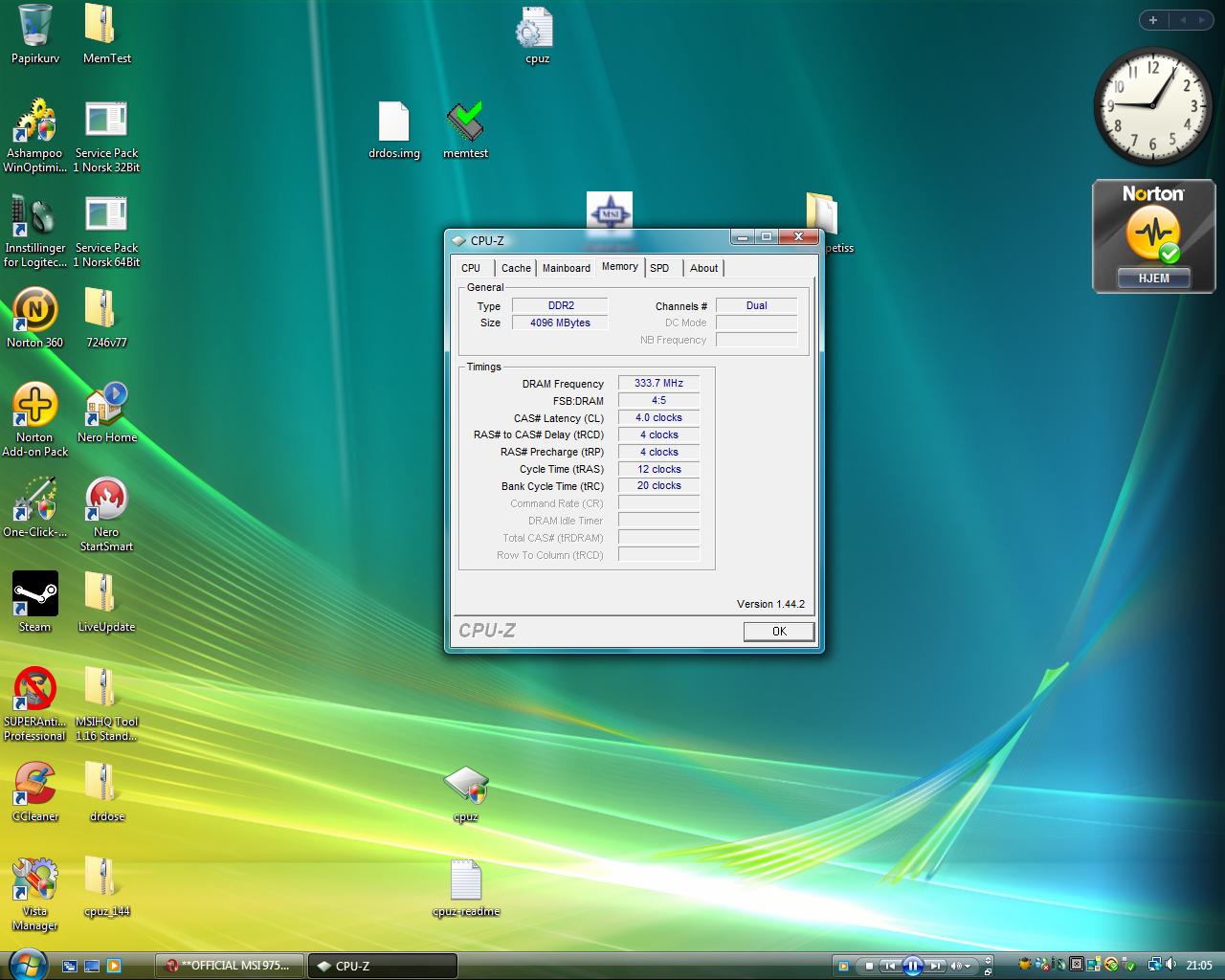Open the cpuz-readme text file
This screenshot has height=980, width=1225.
[x=466, y=887]
